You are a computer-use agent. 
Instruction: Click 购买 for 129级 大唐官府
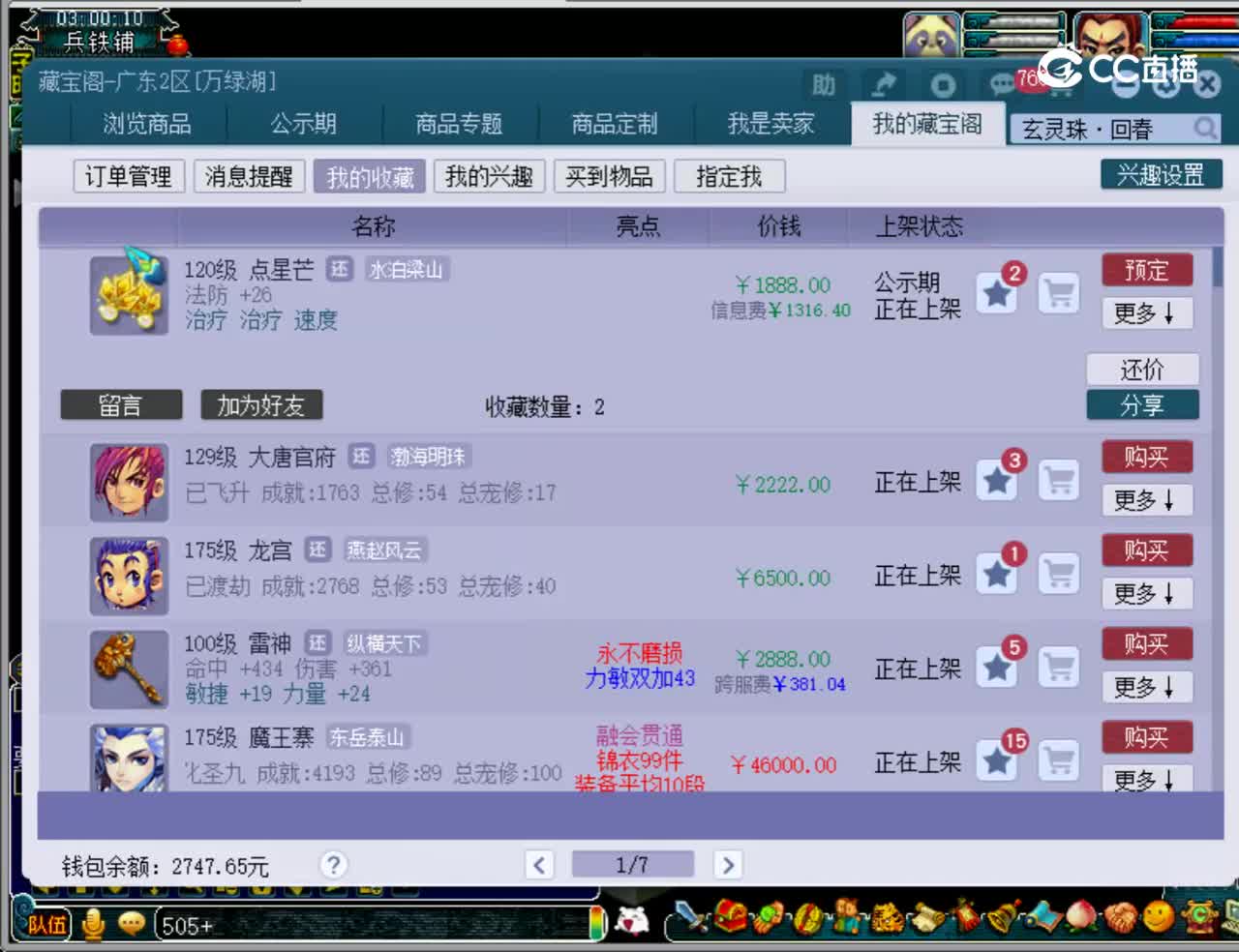pyautogui.click(x=1146, y=457)
